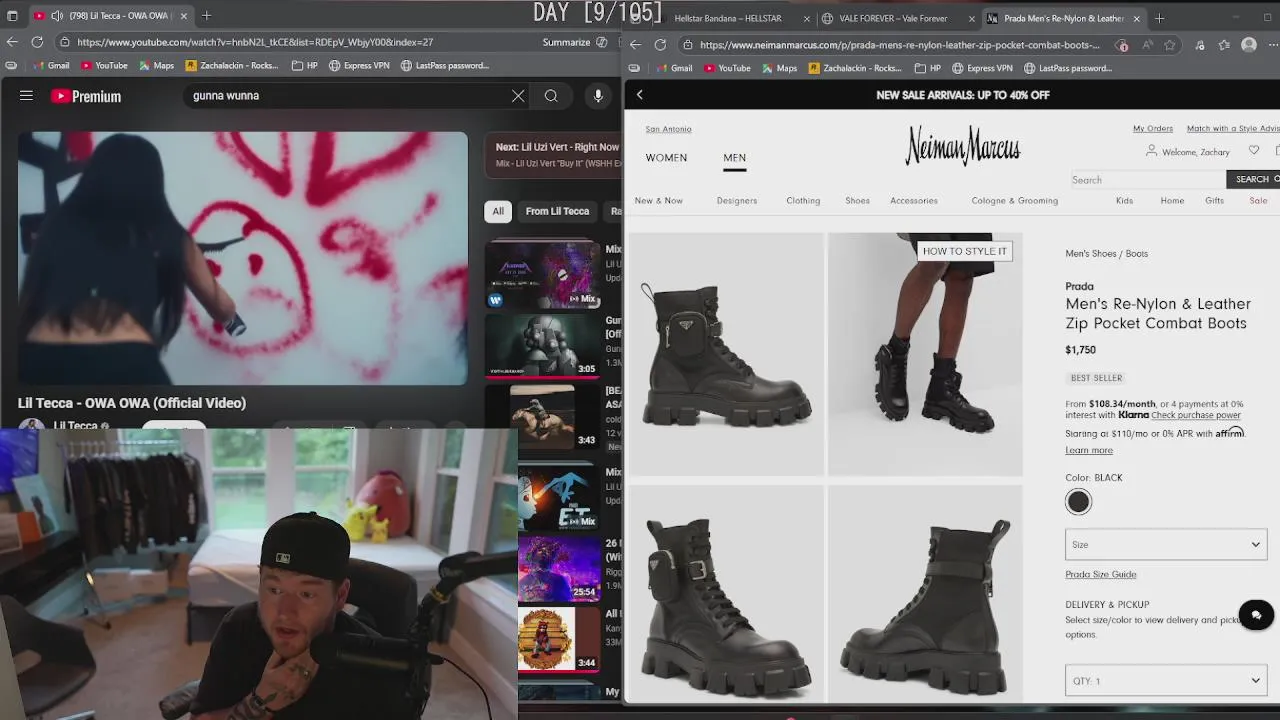Viewport: 1280px width, 720px height.
Task: Close the Prada Men's Re-Nylon tab
Action: click(1136, 18)
